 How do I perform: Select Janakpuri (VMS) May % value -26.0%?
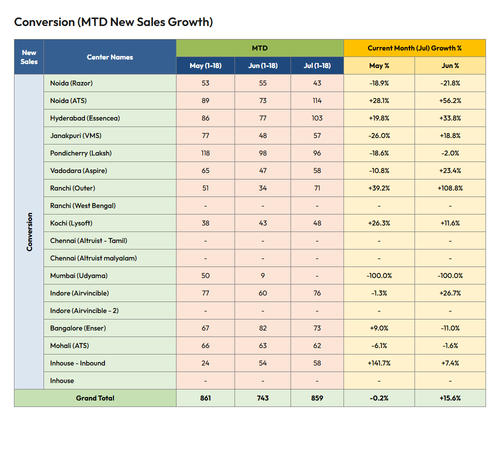tap(379, 136)
